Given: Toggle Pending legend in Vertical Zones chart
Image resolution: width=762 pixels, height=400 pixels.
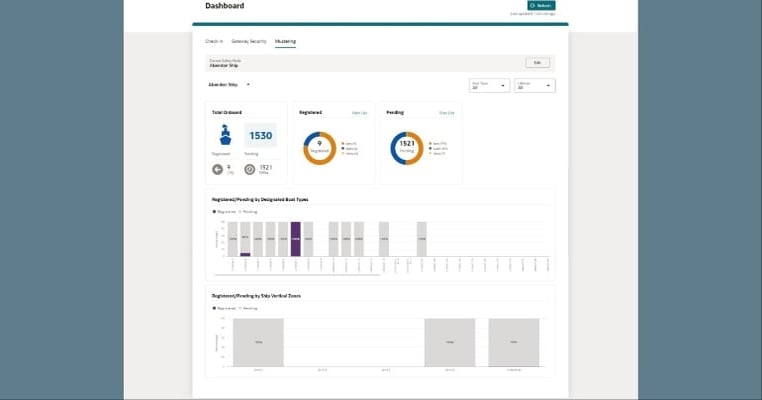Looking at the screenshot, I should point(248,308).
